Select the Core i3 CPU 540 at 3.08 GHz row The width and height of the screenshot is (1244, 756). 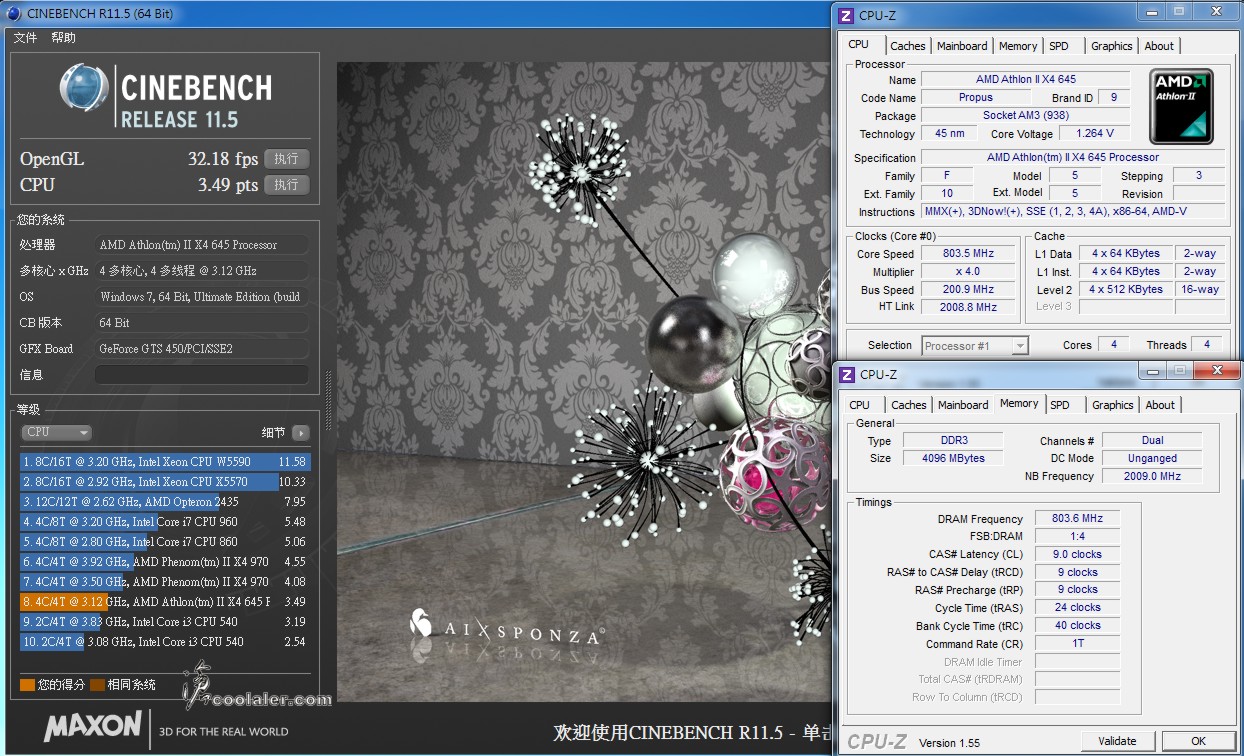165,642
